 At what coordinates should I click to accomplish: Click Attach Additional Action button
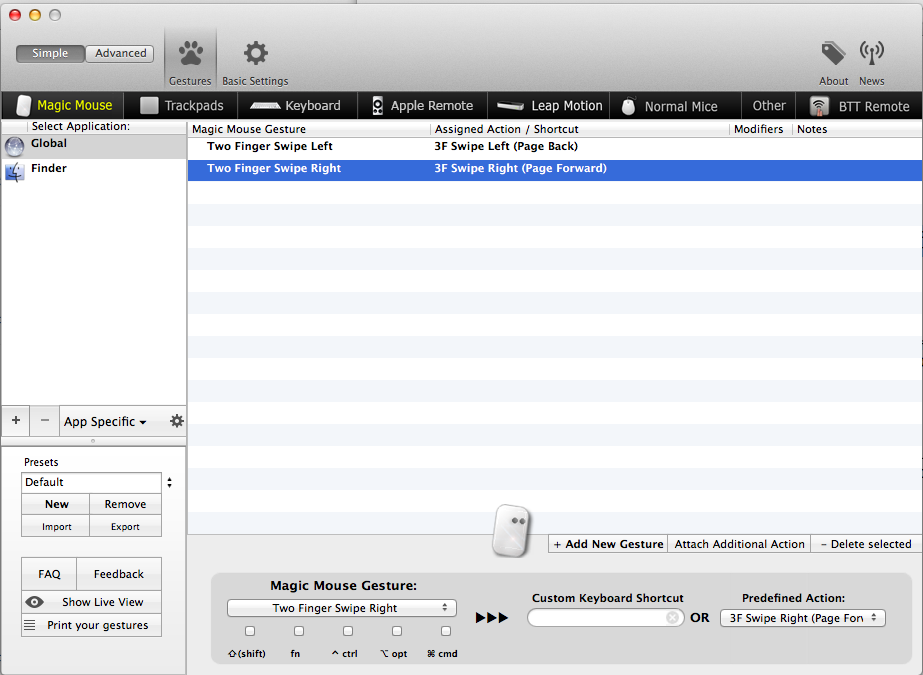(739, 544)
